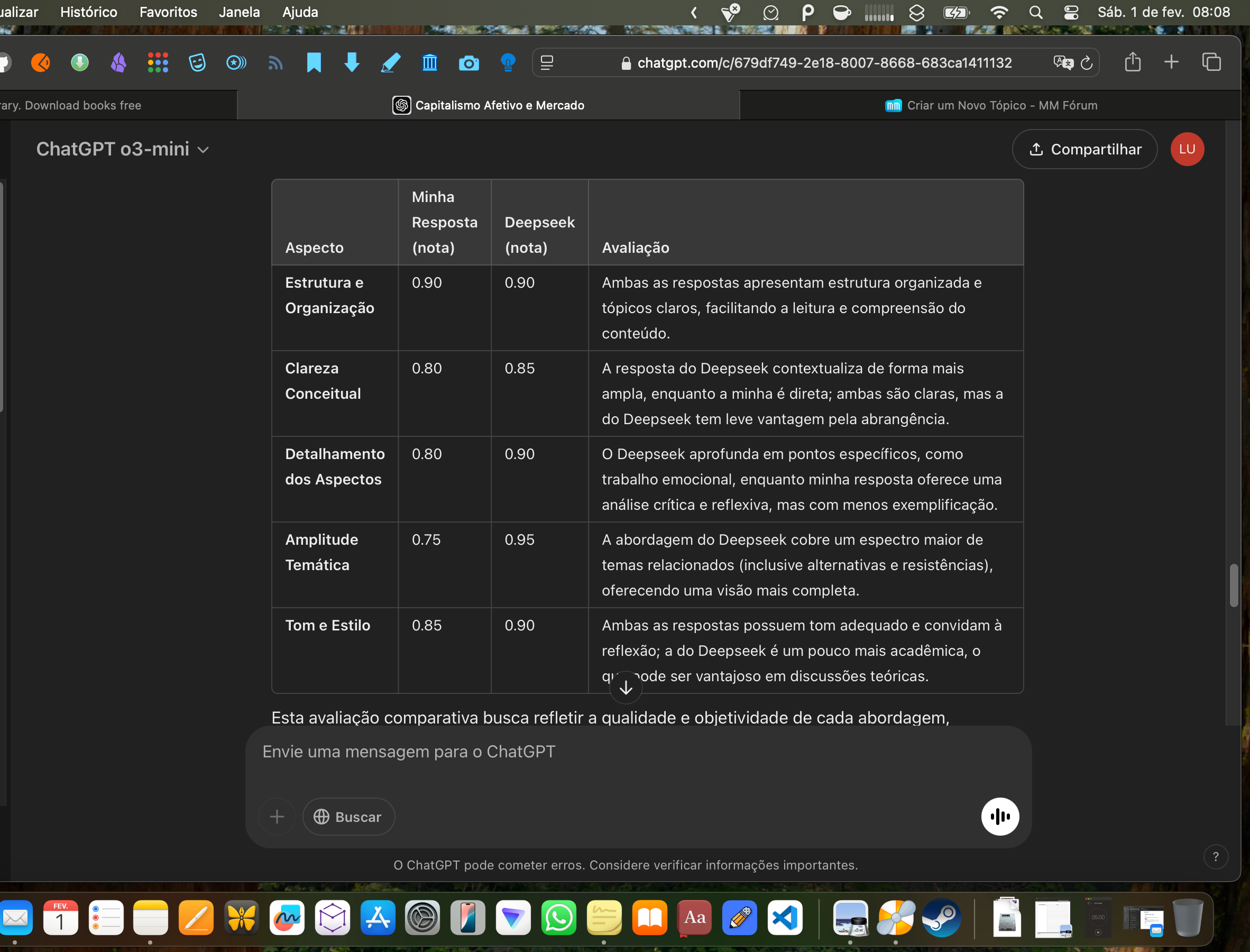
Task: Click the green download extension icon
Action: click(79, 62)
